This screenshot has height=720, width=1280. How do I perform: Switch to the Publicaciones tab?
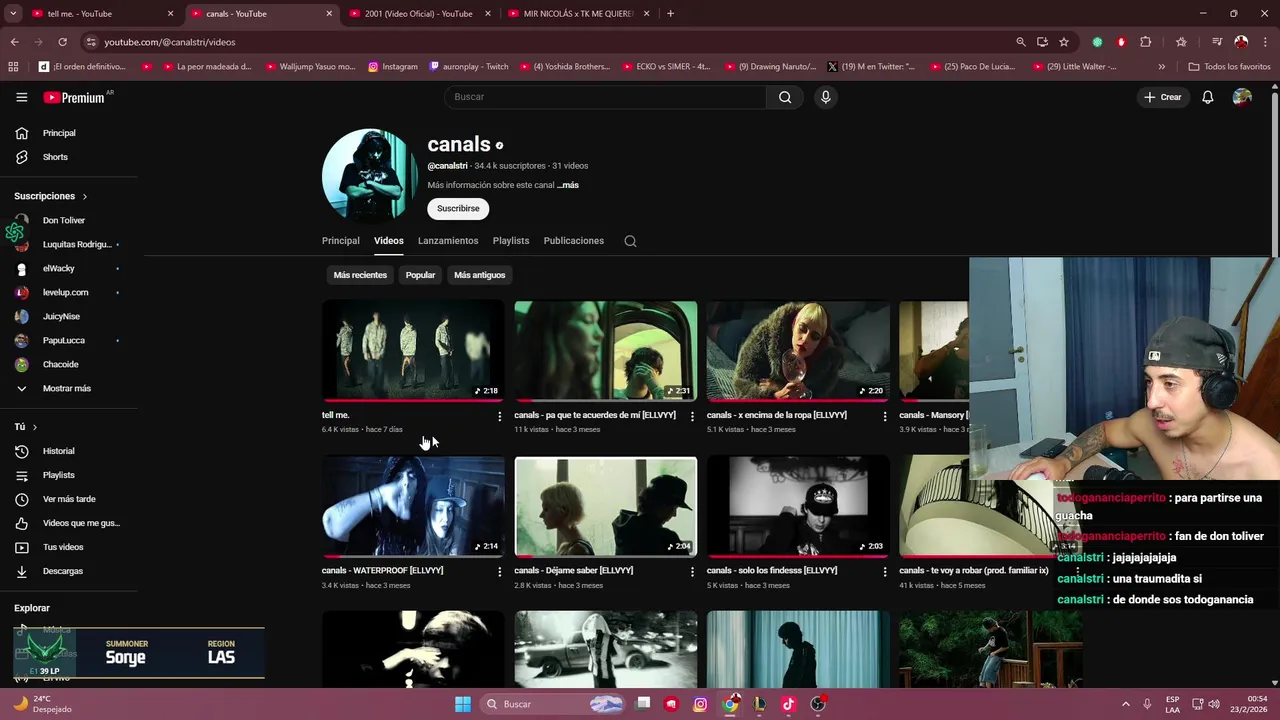(573, 241)
